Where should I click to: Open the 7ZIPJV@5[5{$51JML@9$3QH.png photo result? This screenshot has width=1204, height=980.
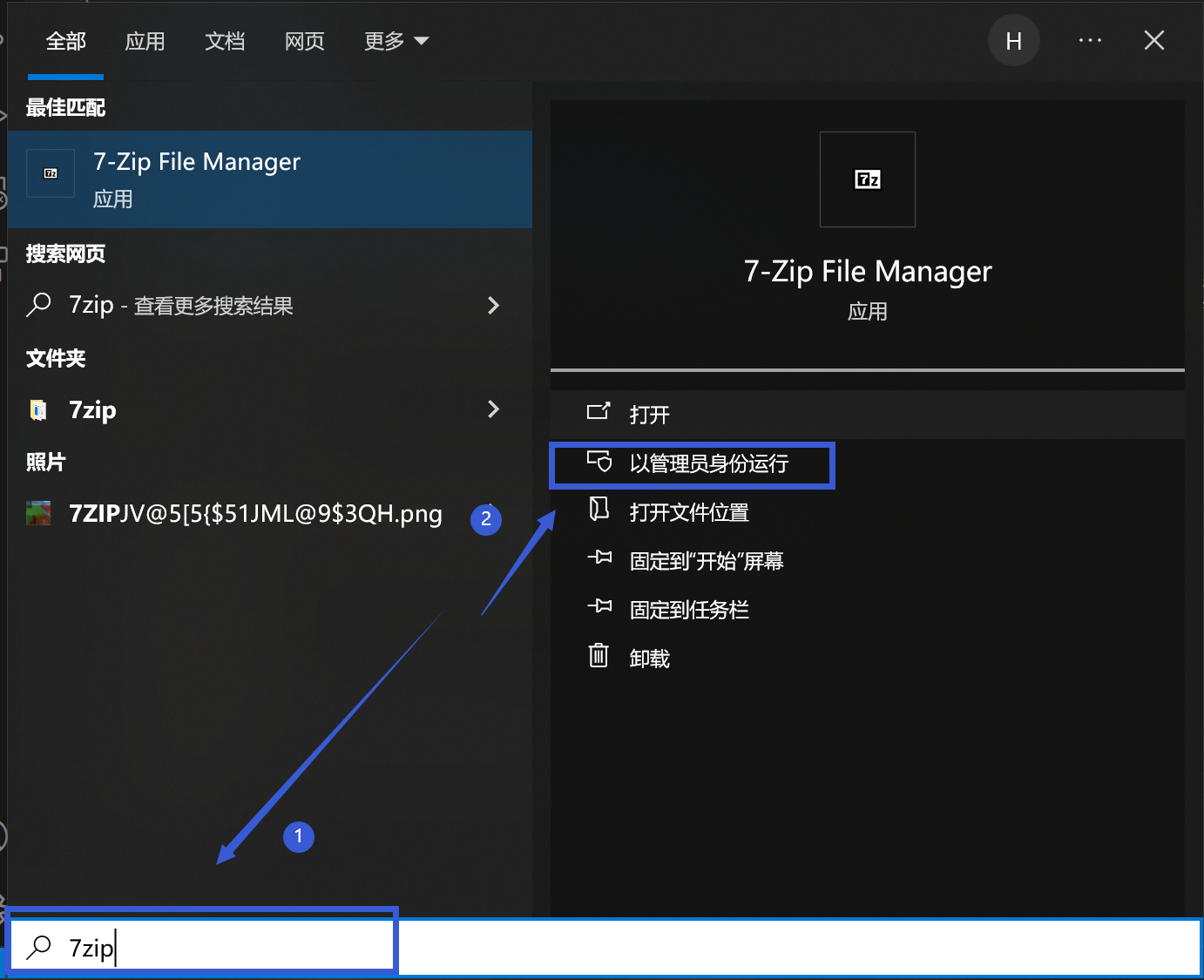pyautogui.click(x=270, y=514)
